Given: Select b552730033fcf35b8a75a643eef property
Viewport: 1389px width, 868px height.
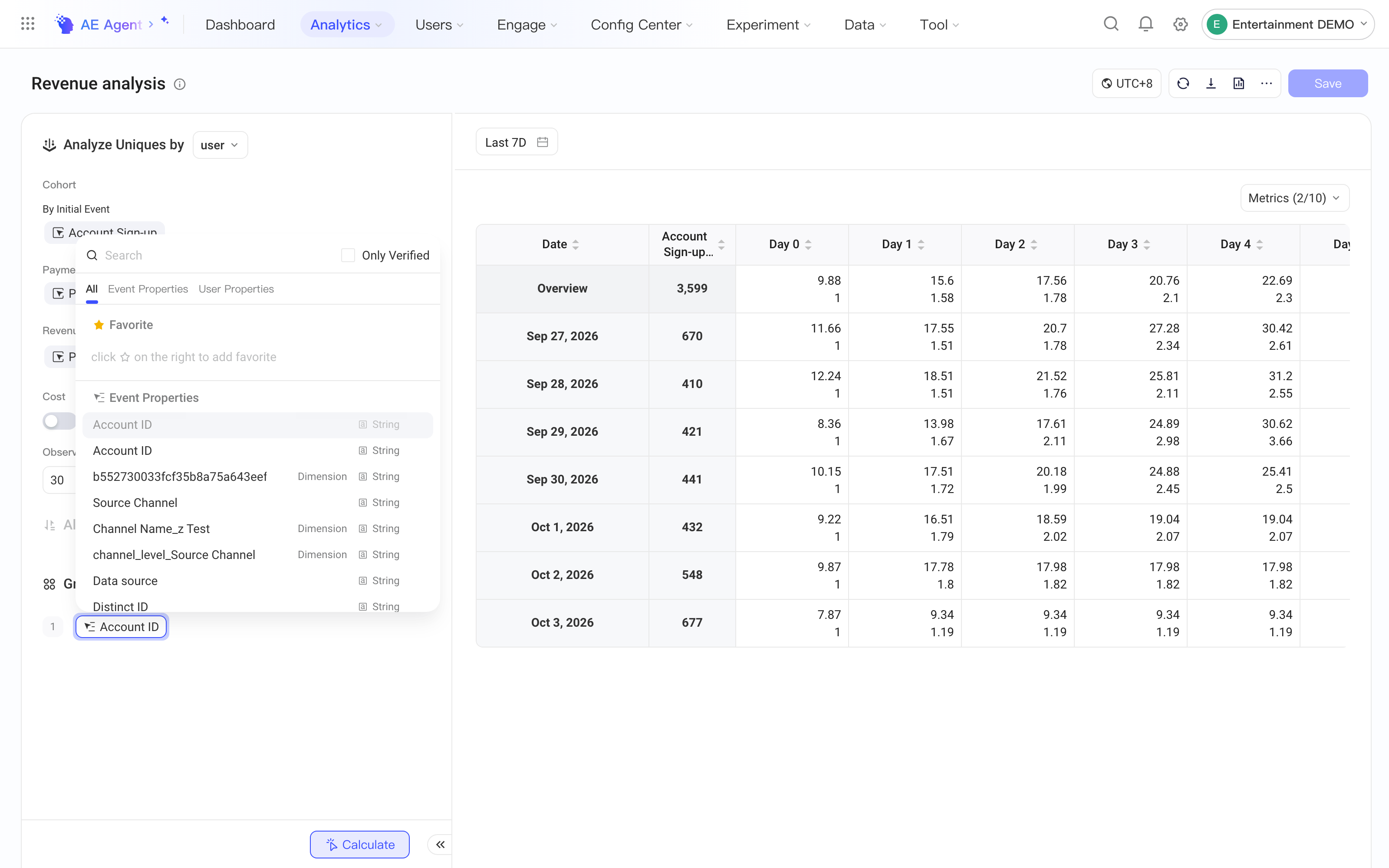Looking at the screenshot, I should [x=258, y=477].
